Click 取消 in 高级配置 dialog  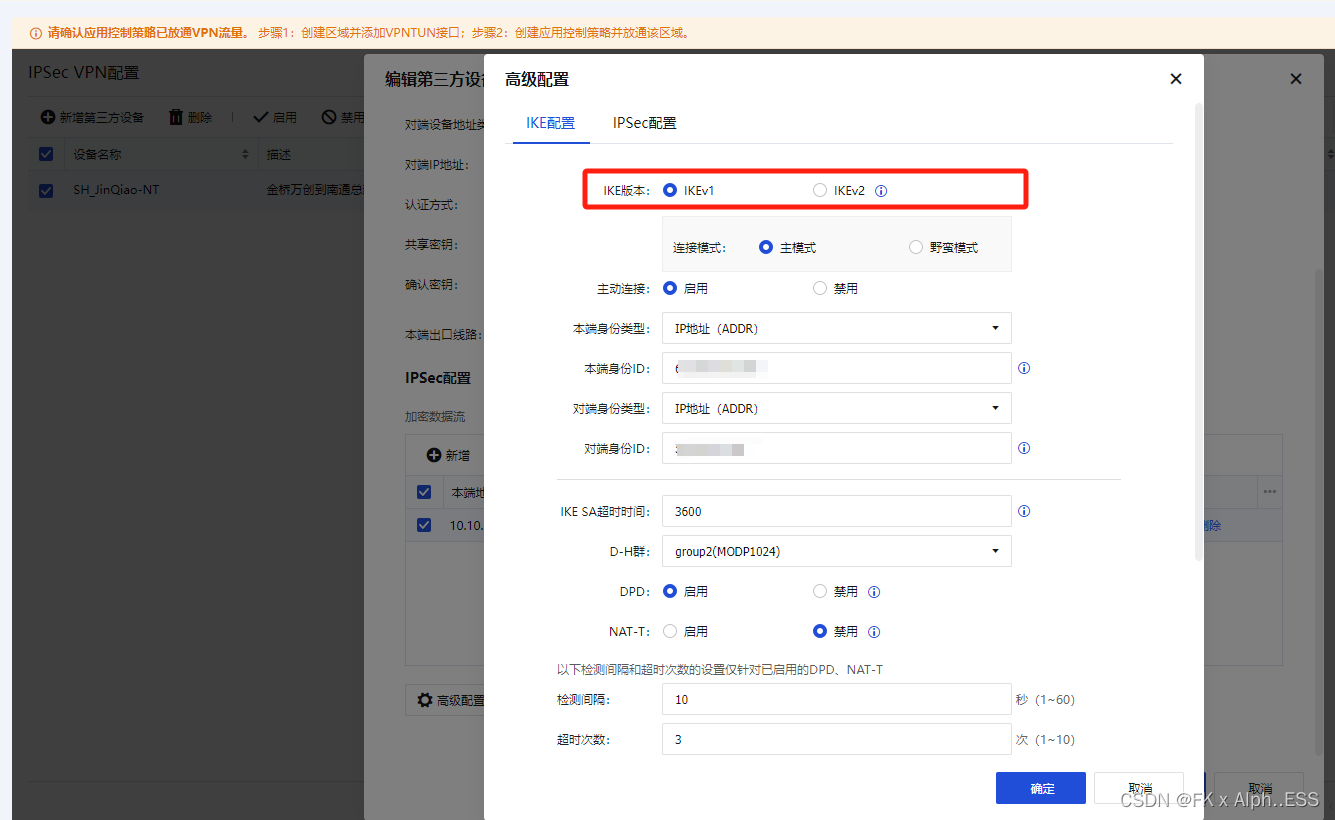coord(1139,788)
